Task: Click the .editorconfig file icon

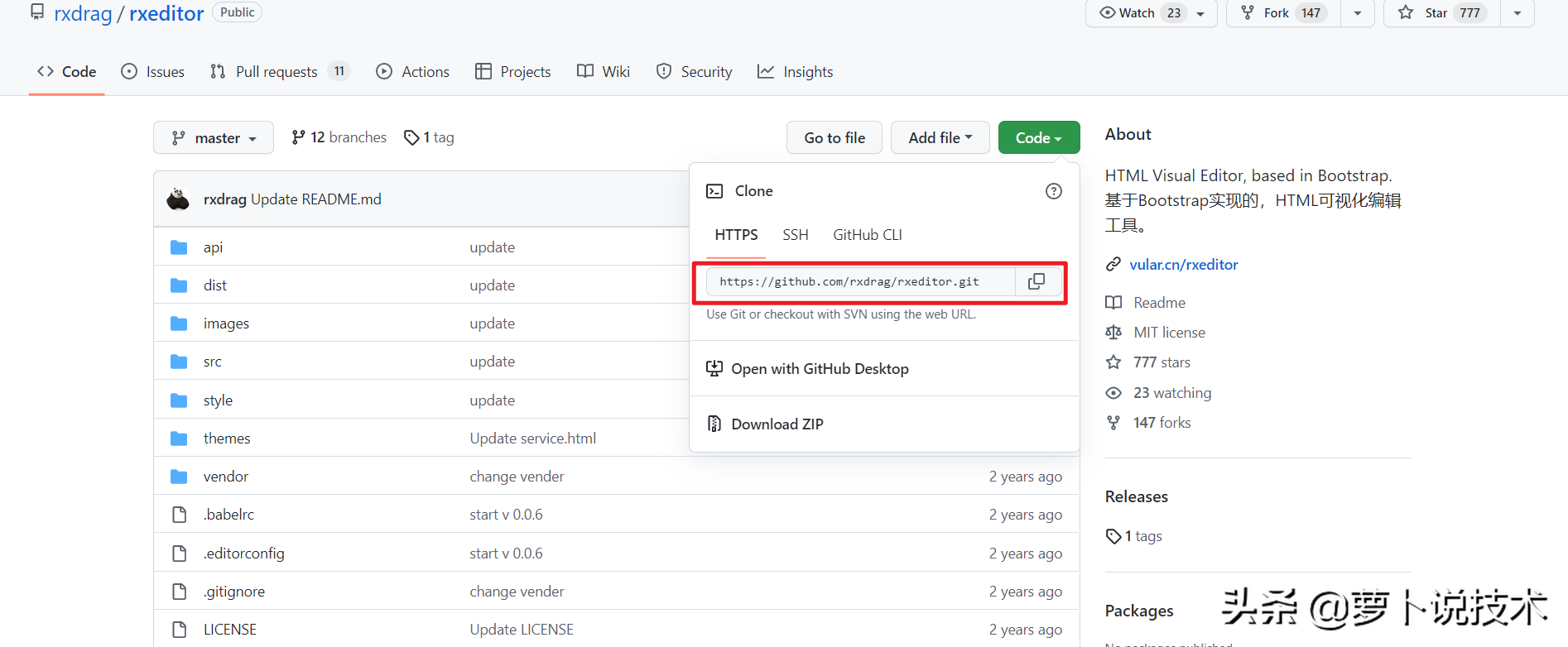Action: click(179, 554)
